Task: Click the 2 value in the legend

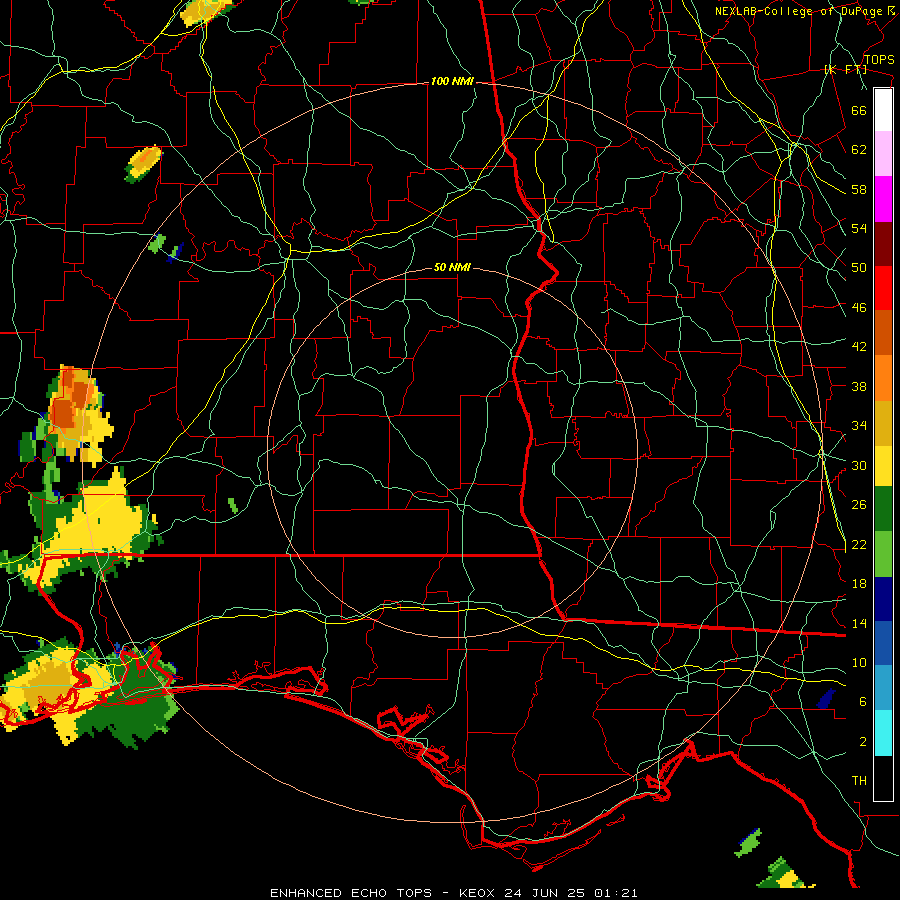Action: tap(863, 742)
